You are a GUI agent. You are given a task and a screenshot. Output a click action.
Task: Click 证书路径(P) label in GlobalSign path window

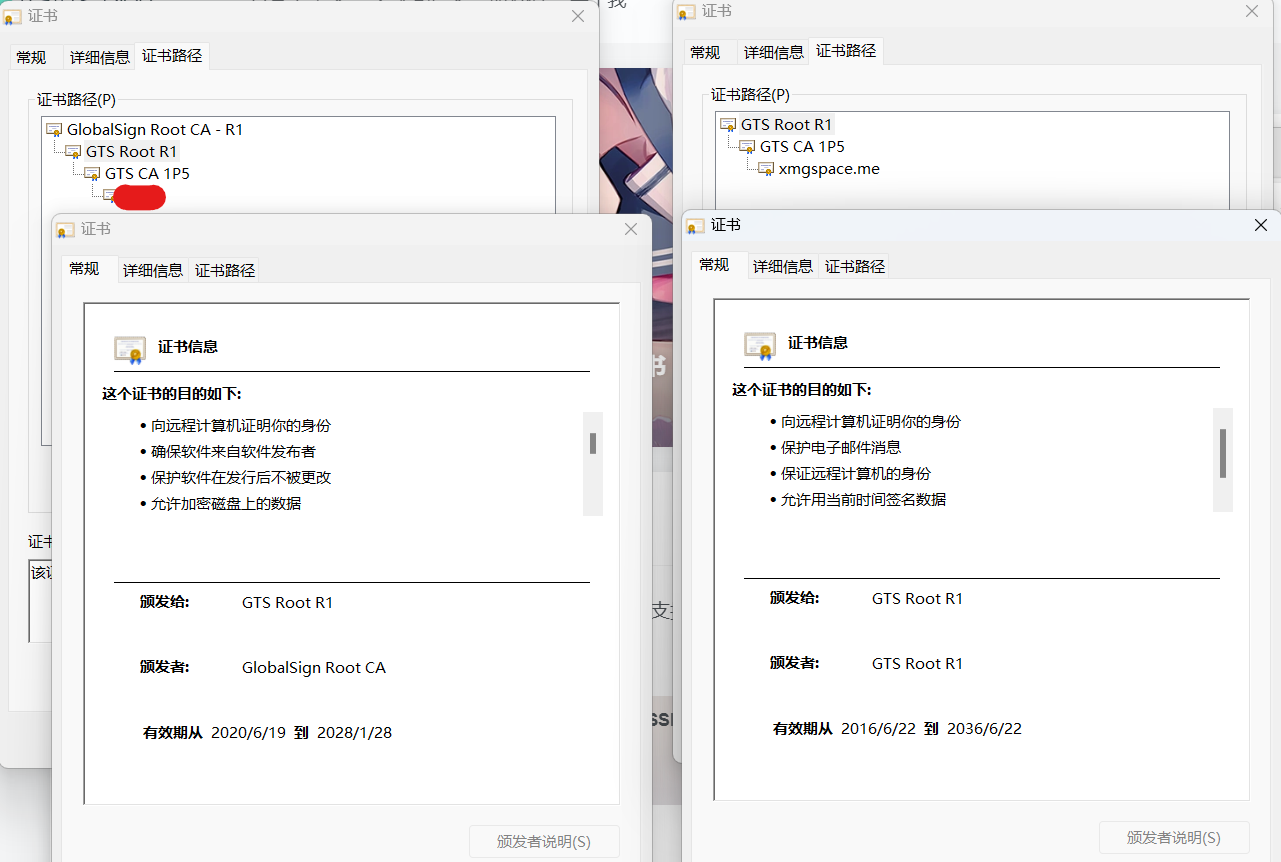(77, 100)
